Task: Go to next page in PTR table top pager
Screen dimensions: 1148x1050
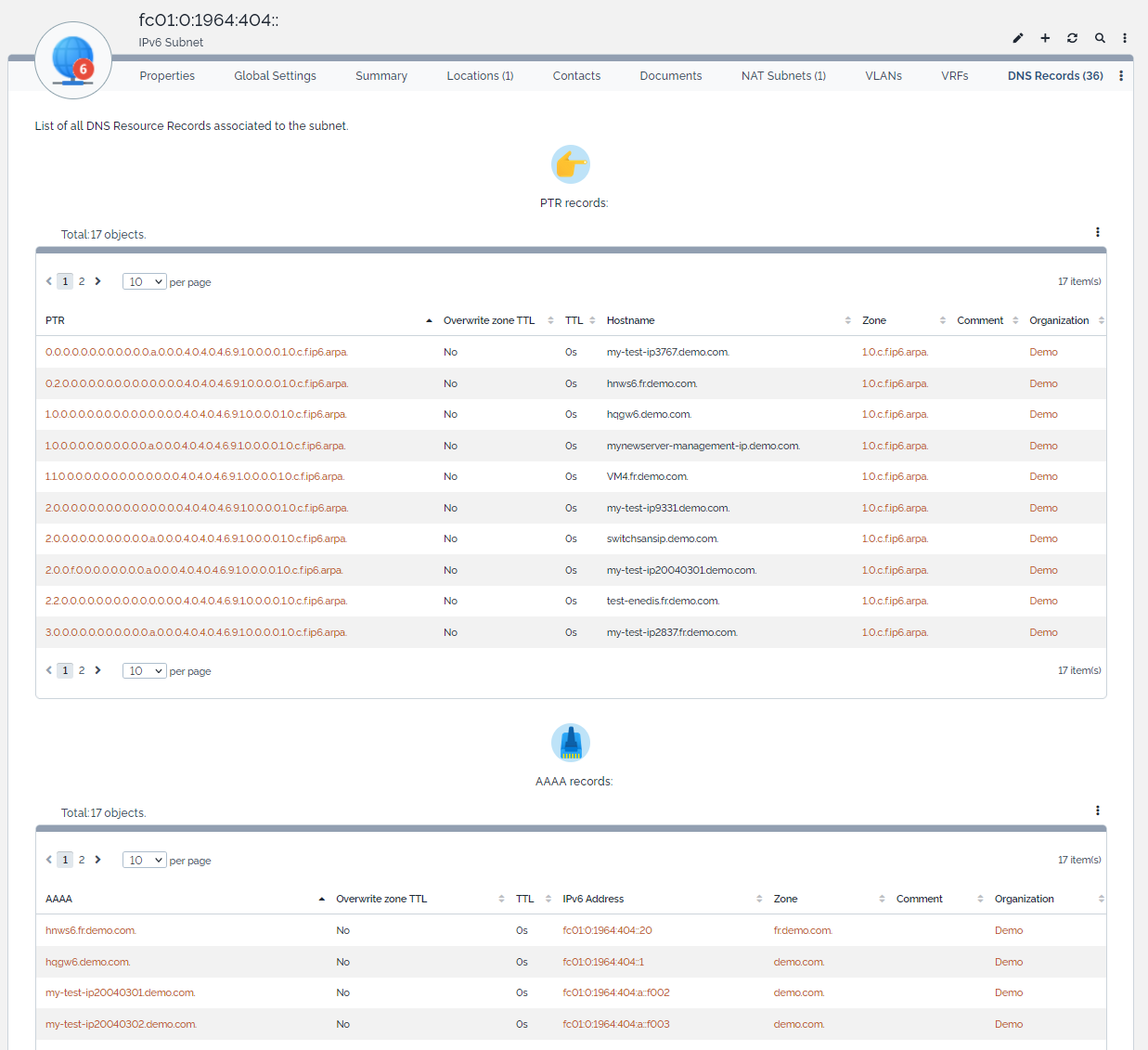Action: (x=97, y=281)
